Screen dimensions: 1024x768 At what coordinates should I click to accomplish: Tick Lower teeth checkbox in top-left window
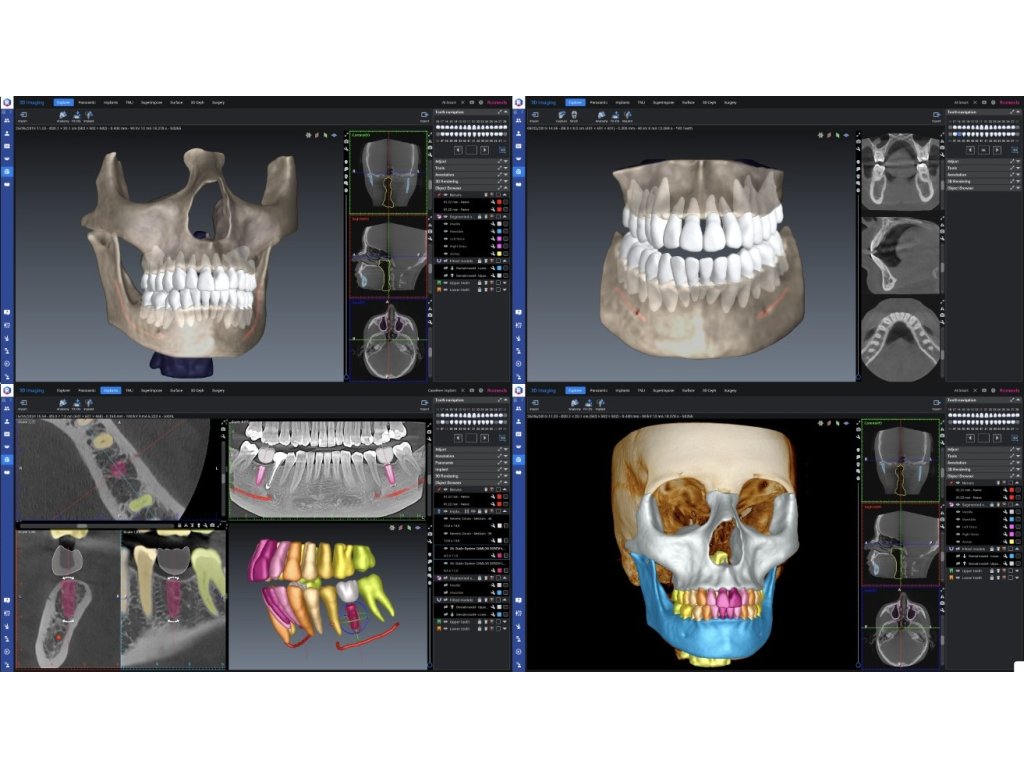pos(498,290)
